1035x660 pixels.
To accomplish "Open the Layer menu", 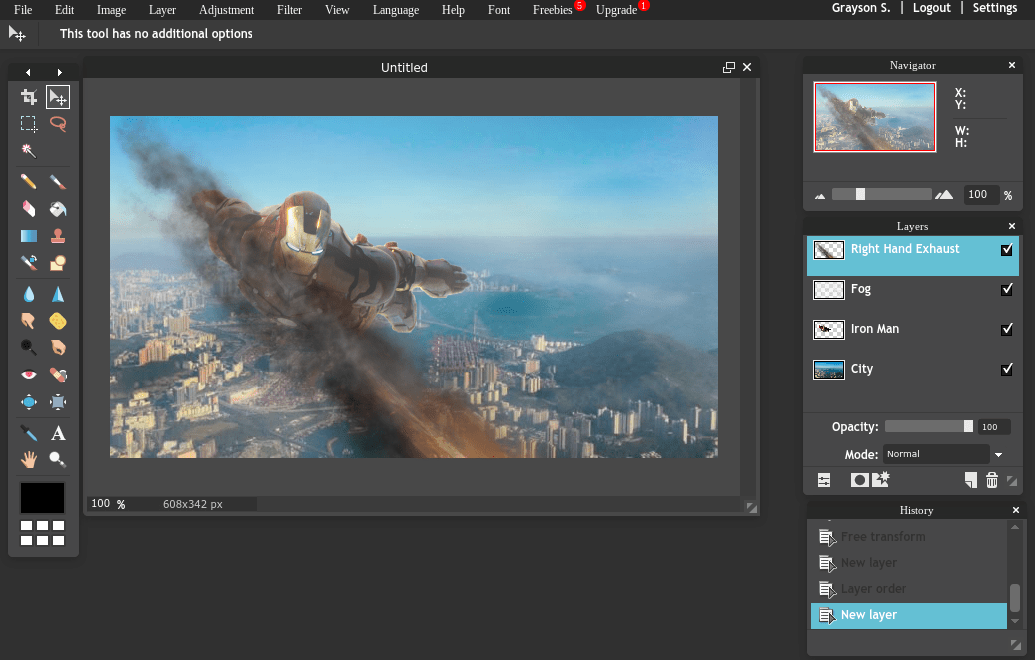I will pos(162,10).
